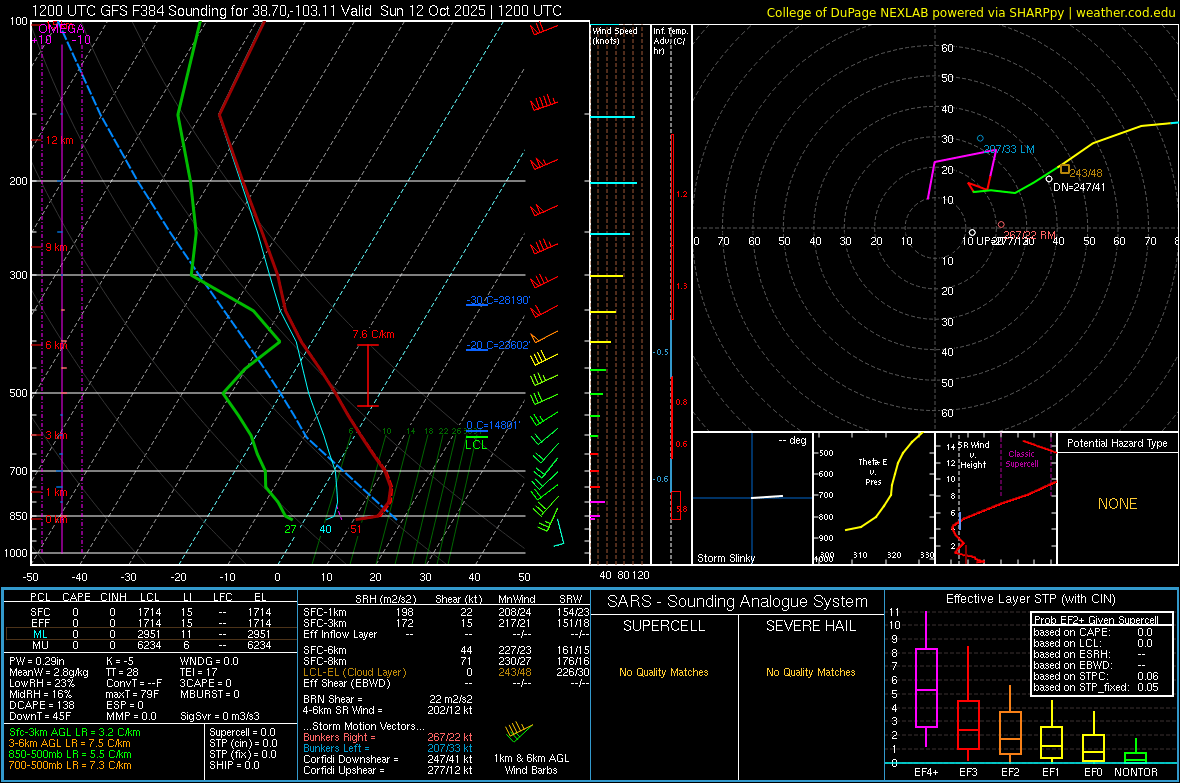1180x783 pixels.
Task: Click the based on STPC: 0.06 row
Action: [1096, 676]
